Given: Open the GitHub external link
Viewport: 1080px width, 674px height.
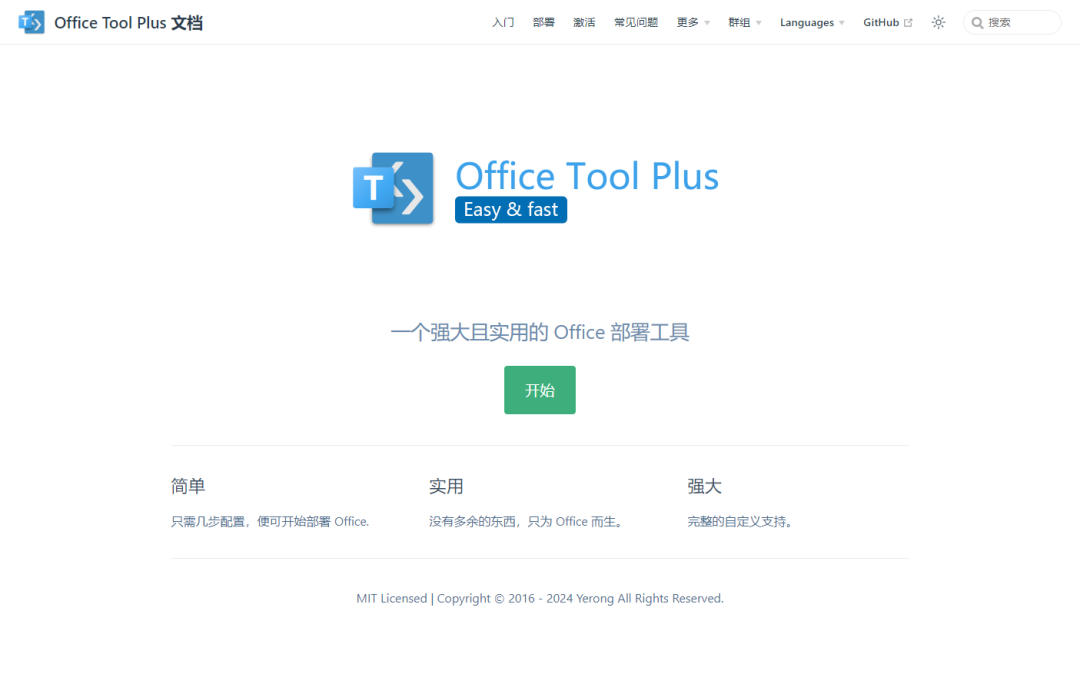Looking at the screenshot, I should click(x=887, y=23).
